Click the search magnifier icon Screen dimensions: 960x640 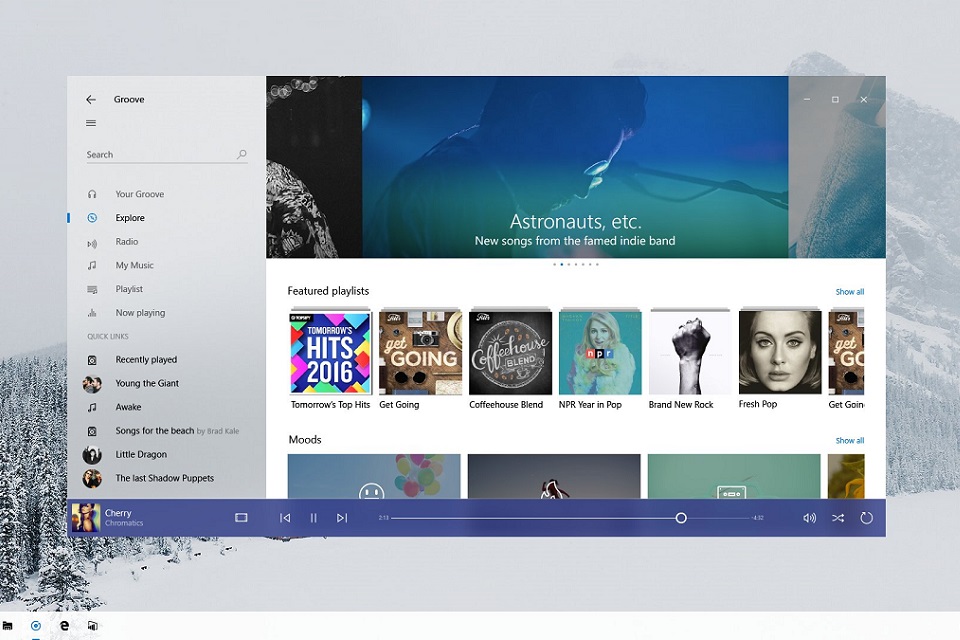(x=242, y=154)
